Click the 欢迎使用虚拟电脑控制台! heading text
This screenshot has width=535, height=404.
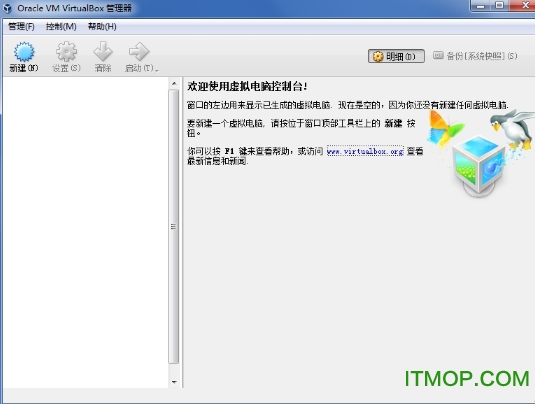click(x=247, y=87)
